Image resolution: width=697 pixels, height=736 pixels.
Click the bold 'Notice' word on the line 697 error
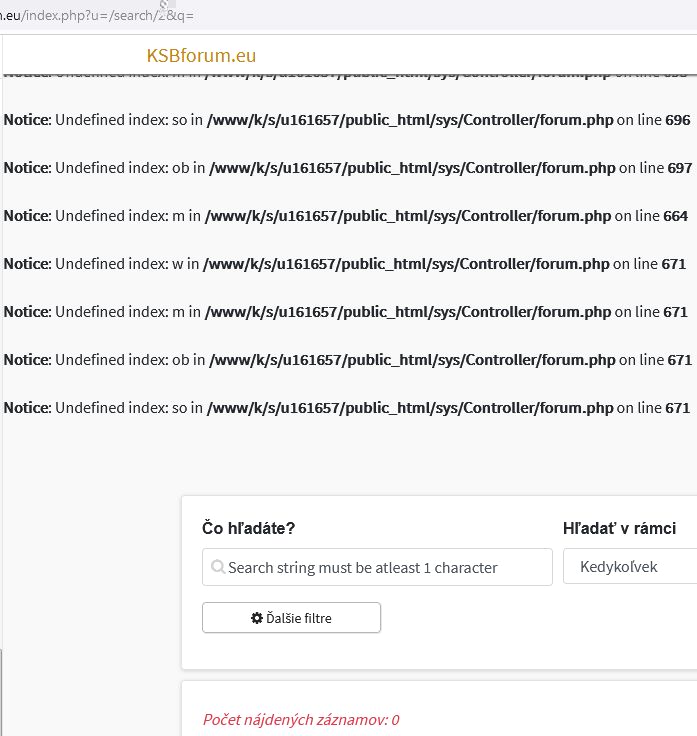26,168
